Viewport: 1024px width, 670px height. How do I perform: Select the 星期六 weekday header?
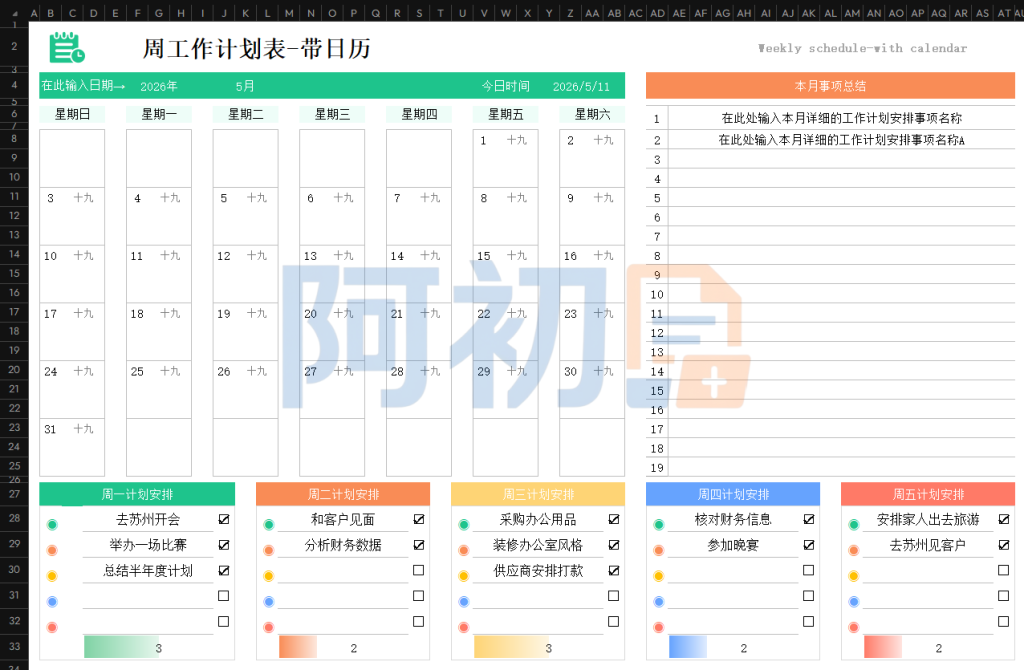pyautogui.click(x=592, y=114)
